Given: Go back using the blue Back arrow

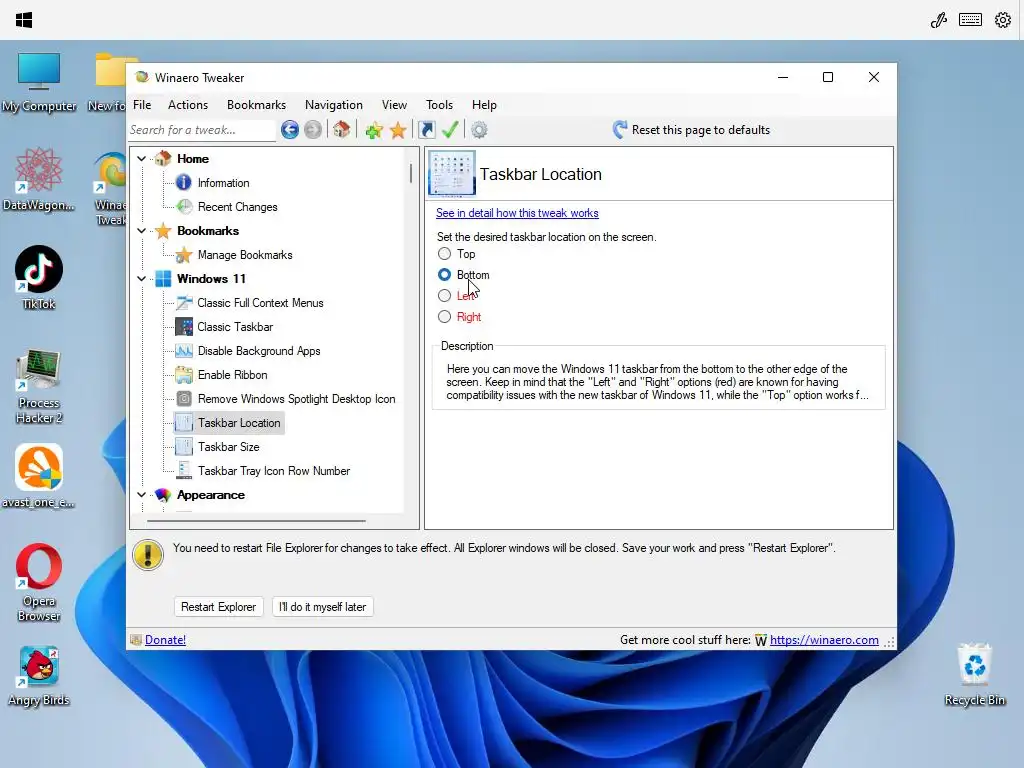Looking at the screenshot, I should point(289,130).
